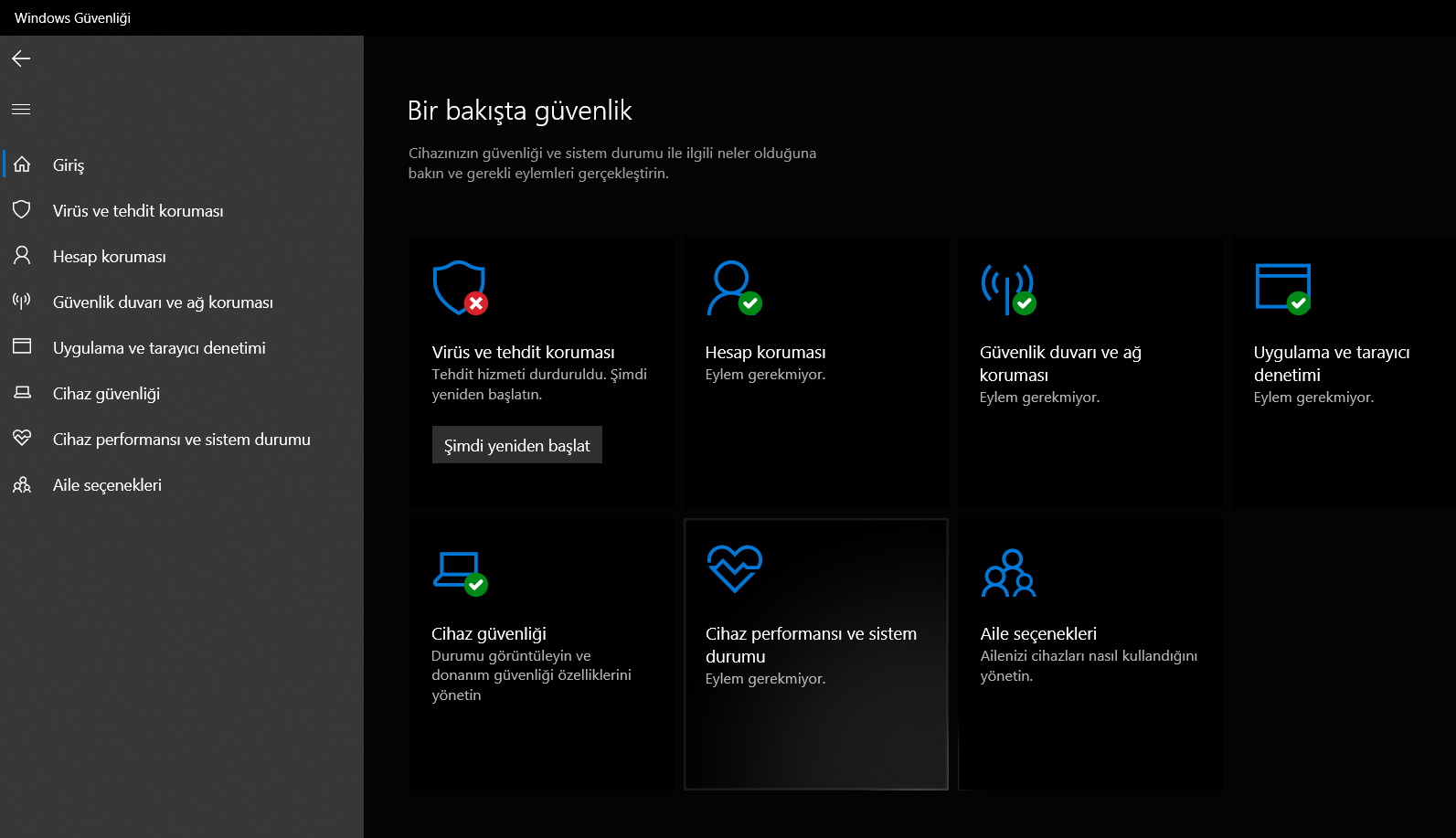
Task: Click the shield with red X card icon
Action: (x=460, y=289)
